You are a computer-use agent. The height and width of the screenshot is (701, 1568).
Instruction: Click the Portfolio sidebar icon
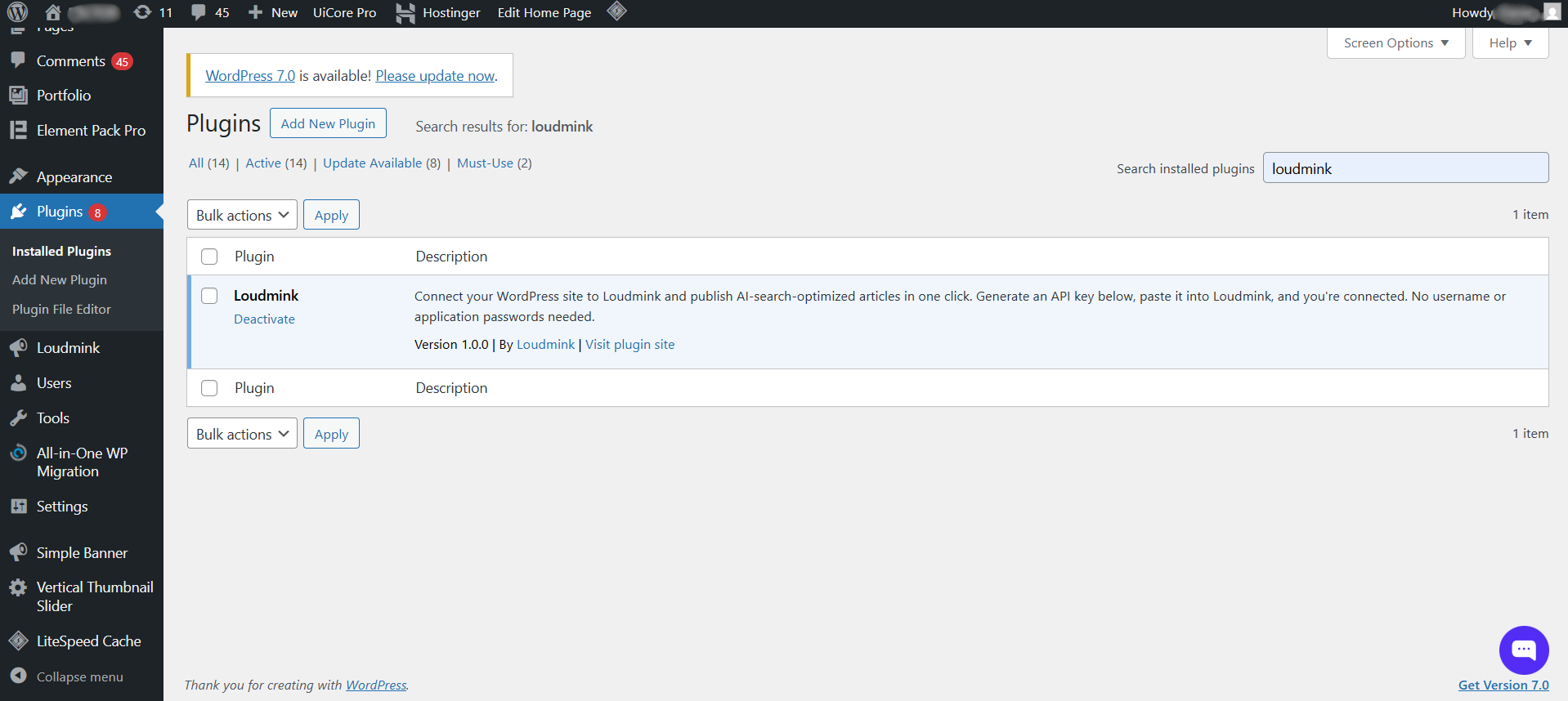point(18,95)
